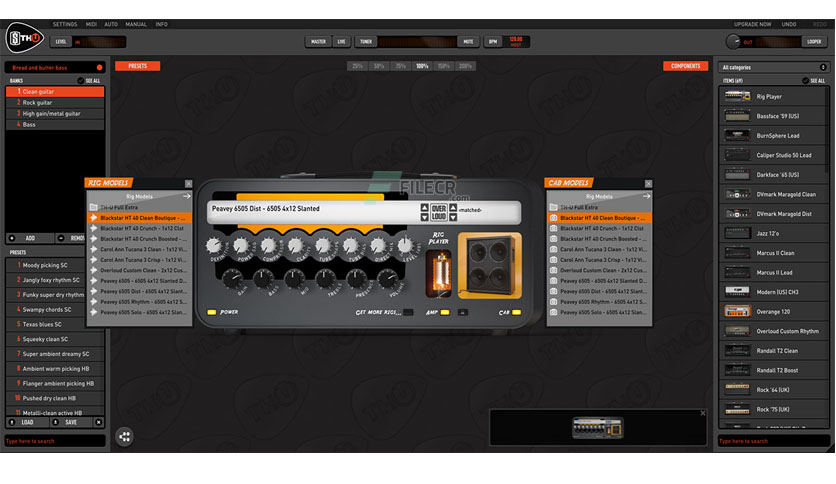Toggle the LOOPER button
The image size is (836, 484).
pos(814,42)
